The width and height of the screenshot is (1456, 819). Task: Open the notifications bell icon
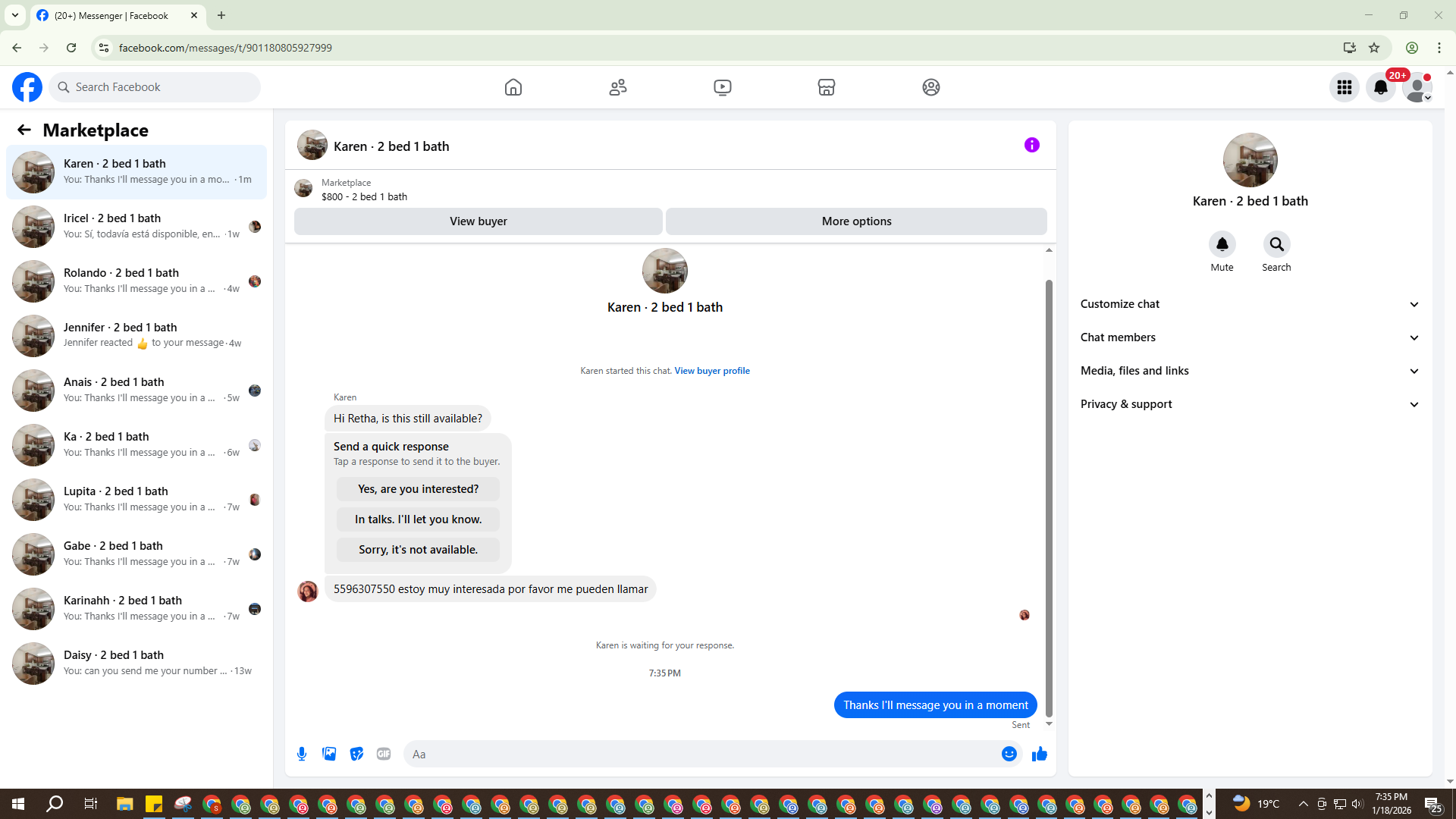coord(1381,87)
